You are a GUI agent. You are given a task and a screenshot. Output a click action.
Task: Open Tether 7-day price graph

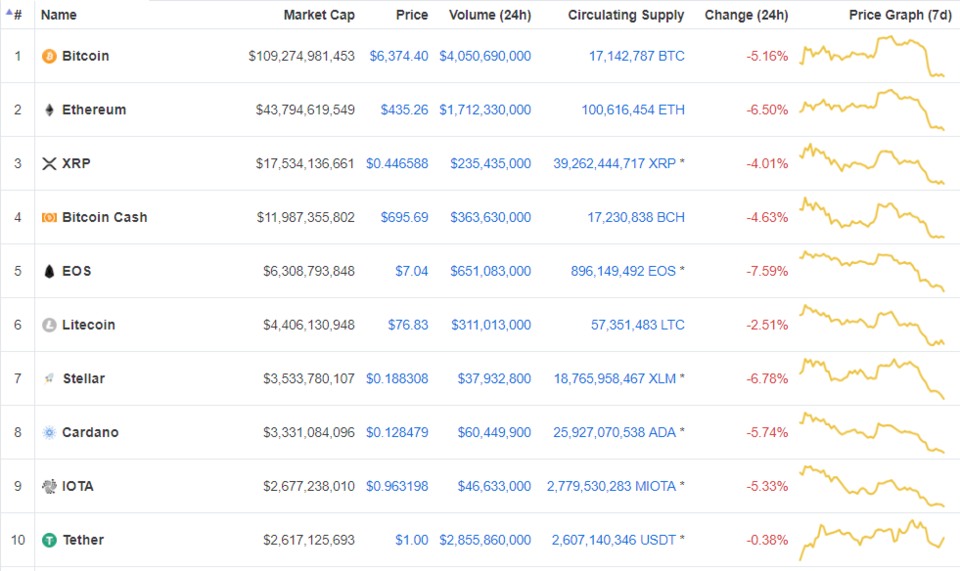pyautogui.click(x=872, y=540)
